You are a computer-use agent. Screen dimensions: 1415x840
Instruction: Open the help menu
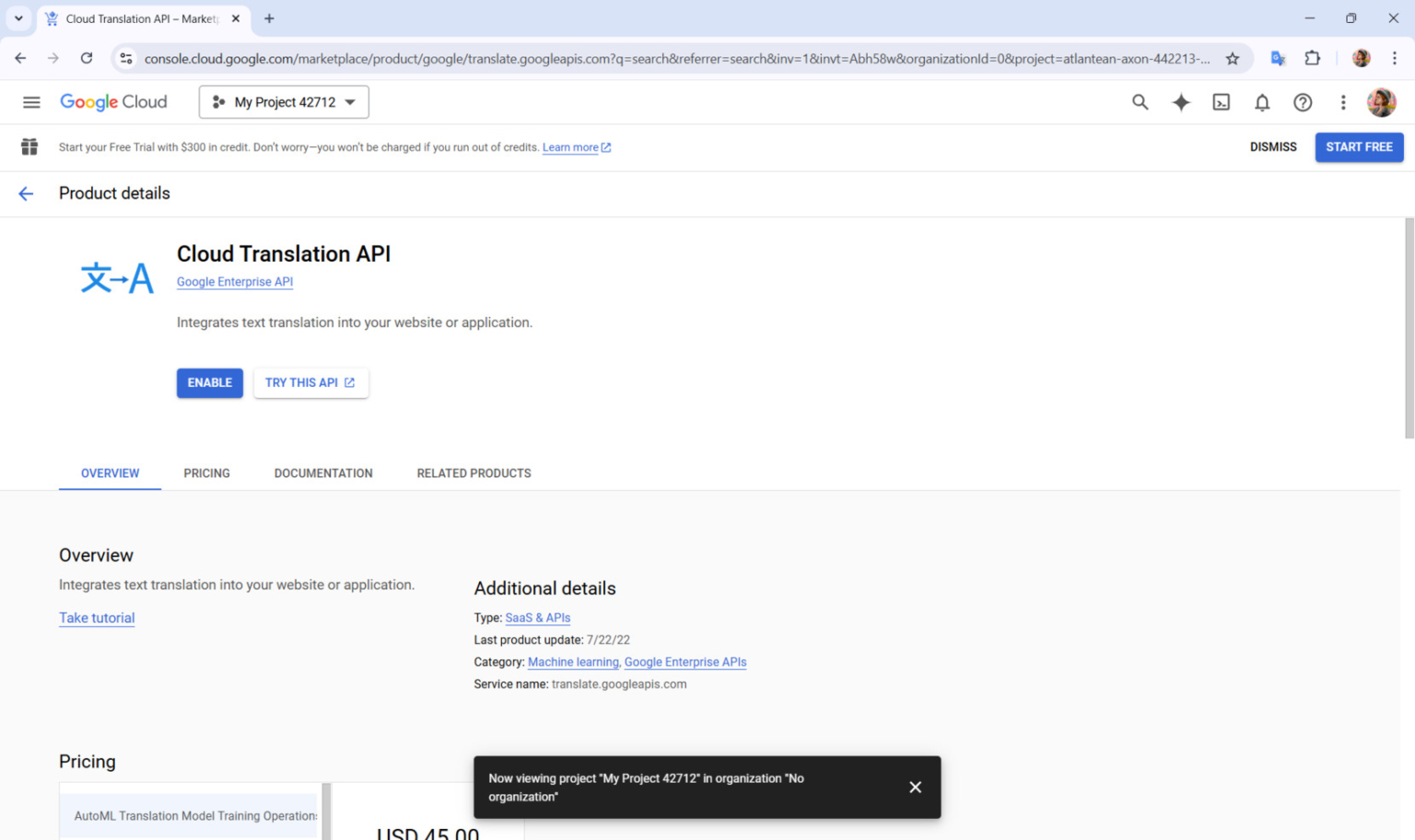coord(1303,102)
